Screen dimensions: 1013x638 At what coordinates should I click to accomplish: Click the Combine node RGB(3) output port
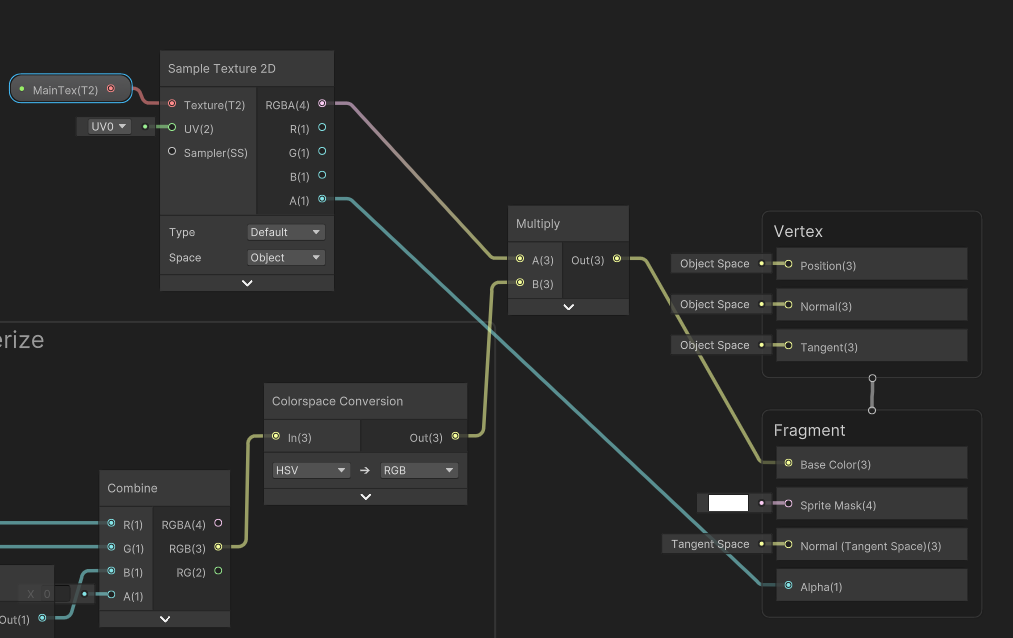coord(218,547)
